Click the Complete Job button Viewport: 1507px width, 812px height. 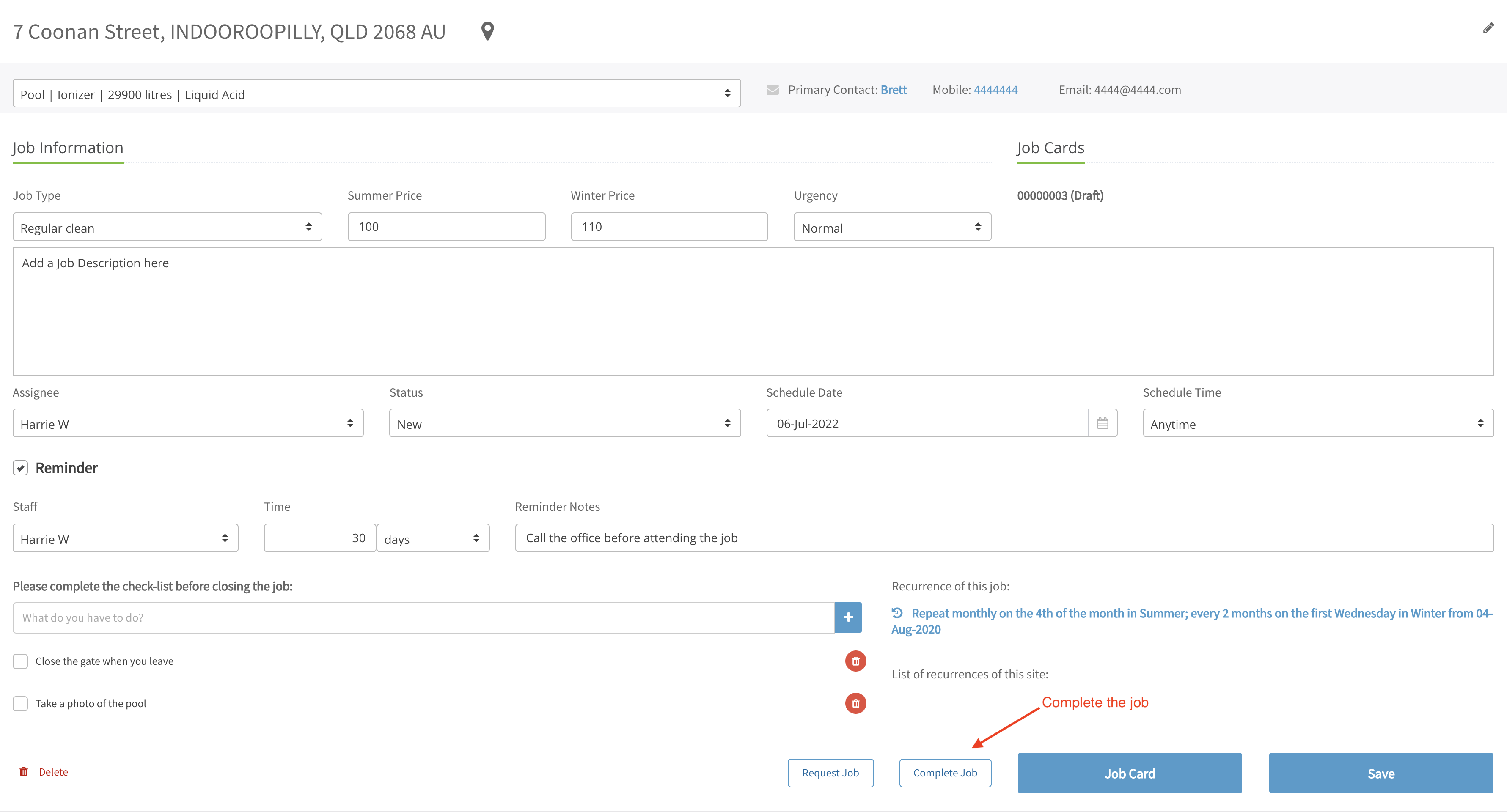tap(945, 773)
